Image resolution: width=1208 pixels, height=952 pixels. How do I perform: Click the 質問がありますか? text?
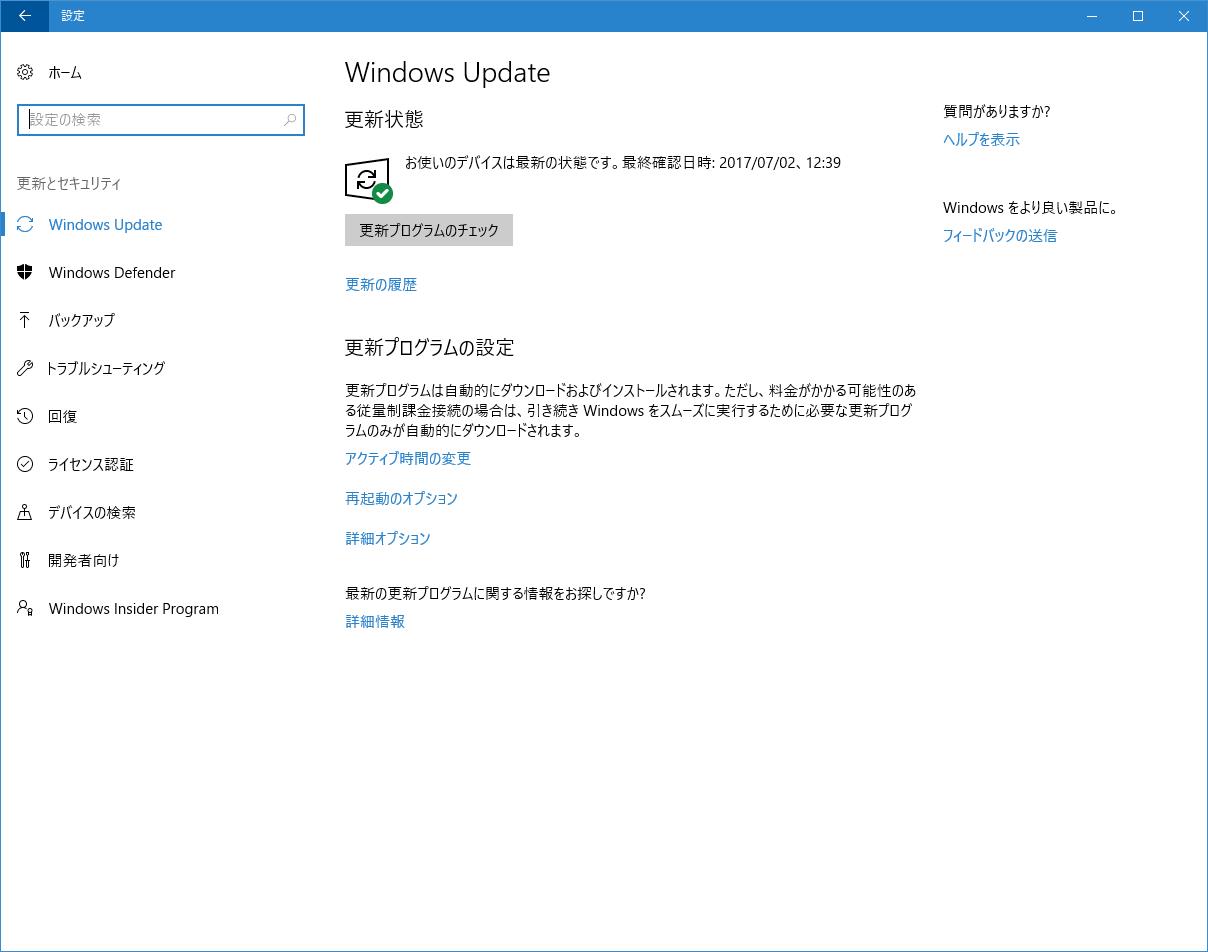997,112
